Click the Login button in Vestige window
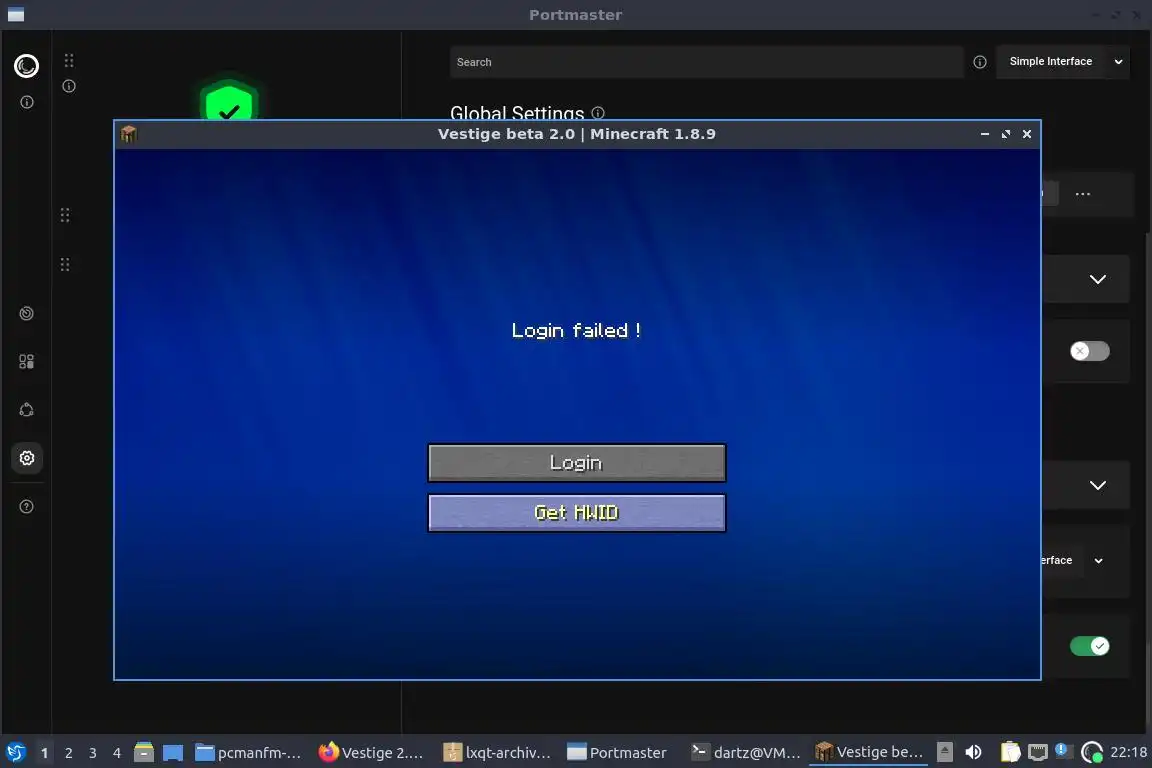Image resolution: width=1152 pixels, height=768 pixels. [x=577, y=462]
